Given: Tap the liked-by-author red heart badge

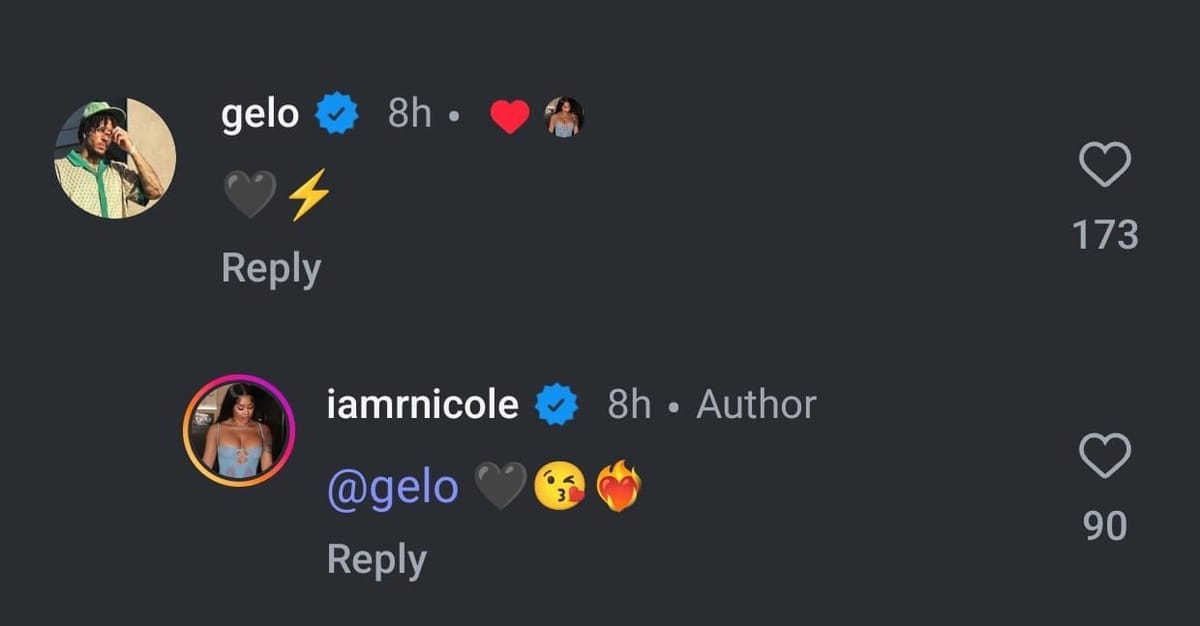Looking at the screenshot, I should [511, 114].
